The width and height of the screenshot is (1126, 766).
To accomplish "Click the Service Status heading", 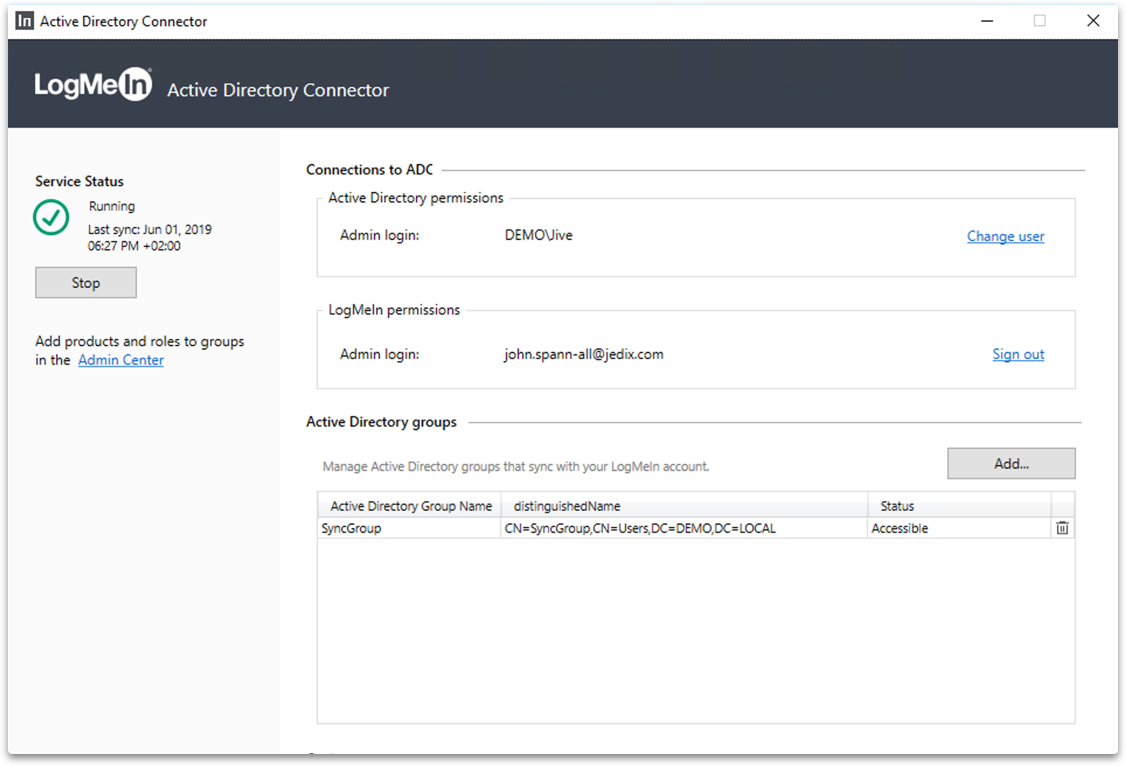I will coord(79,181).
